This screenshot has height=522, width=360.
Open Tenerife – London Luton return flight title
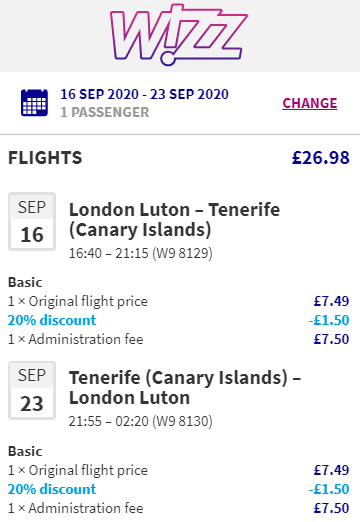[185, 388]
